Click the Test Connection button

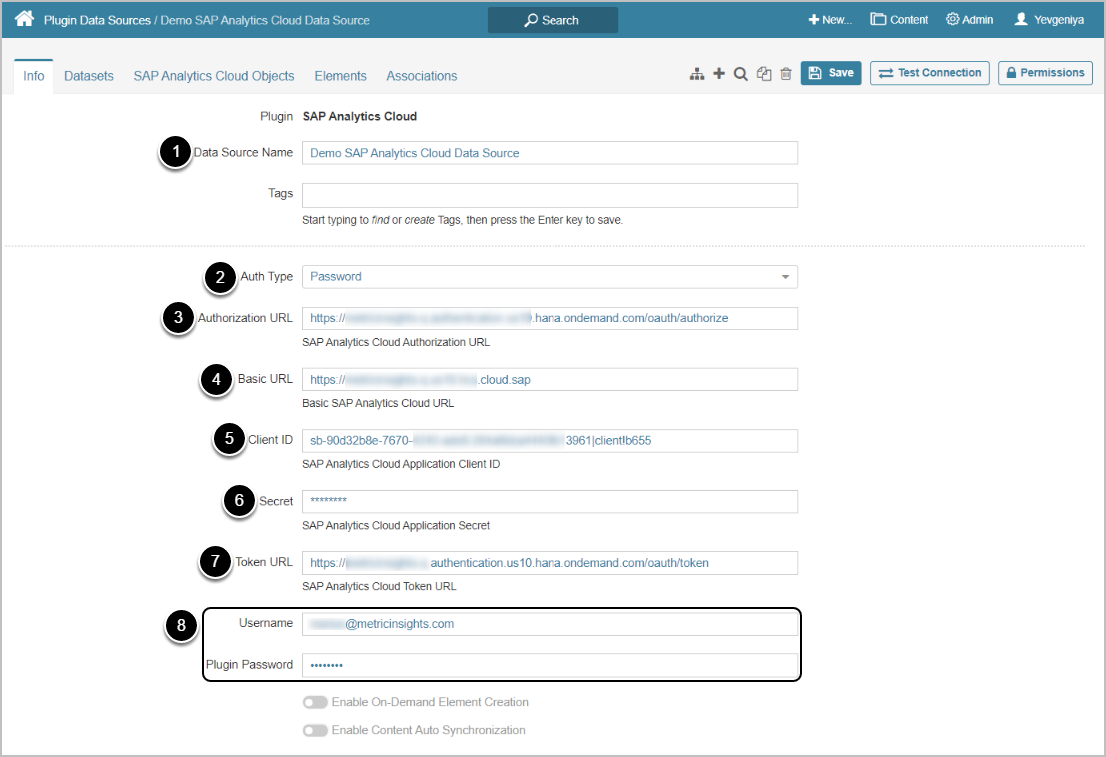pyautogui.click(x=930, y=73)
